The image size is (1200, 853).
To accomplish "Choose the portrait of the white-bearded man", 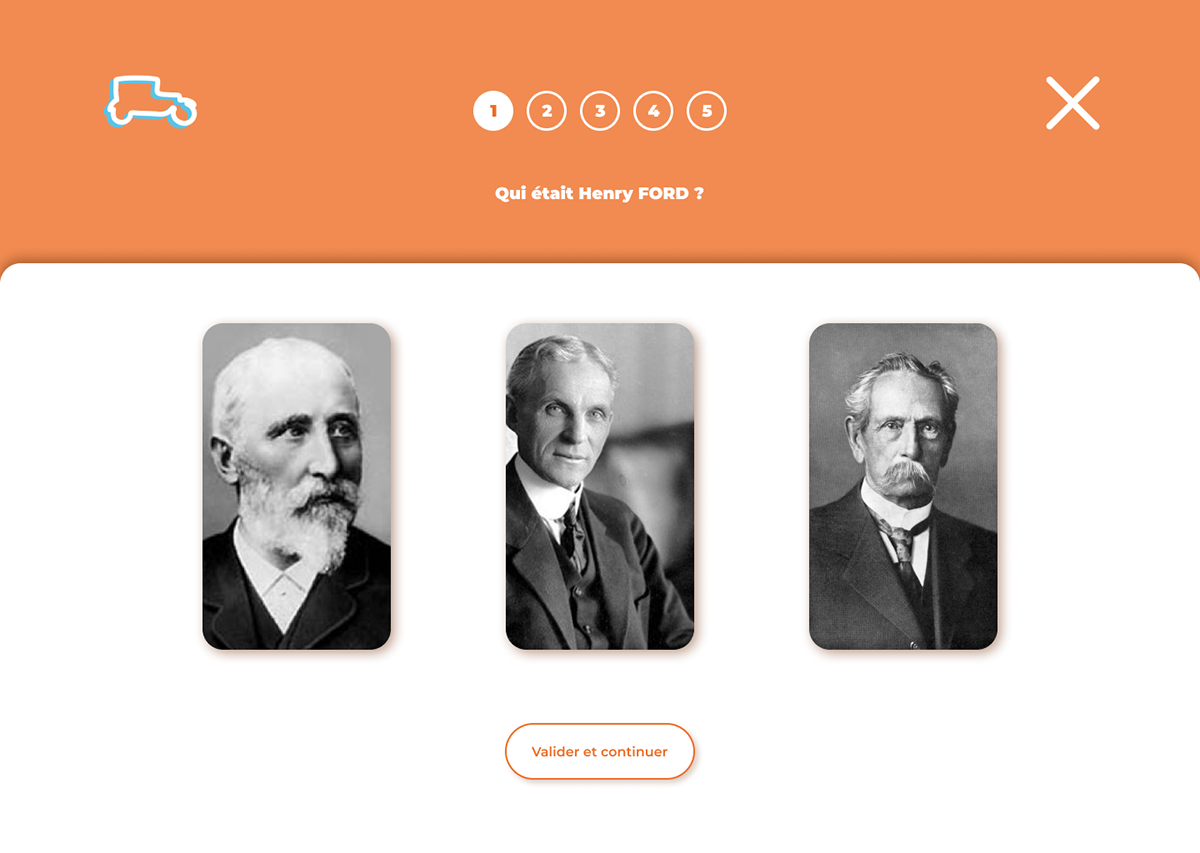I will 297,486.
